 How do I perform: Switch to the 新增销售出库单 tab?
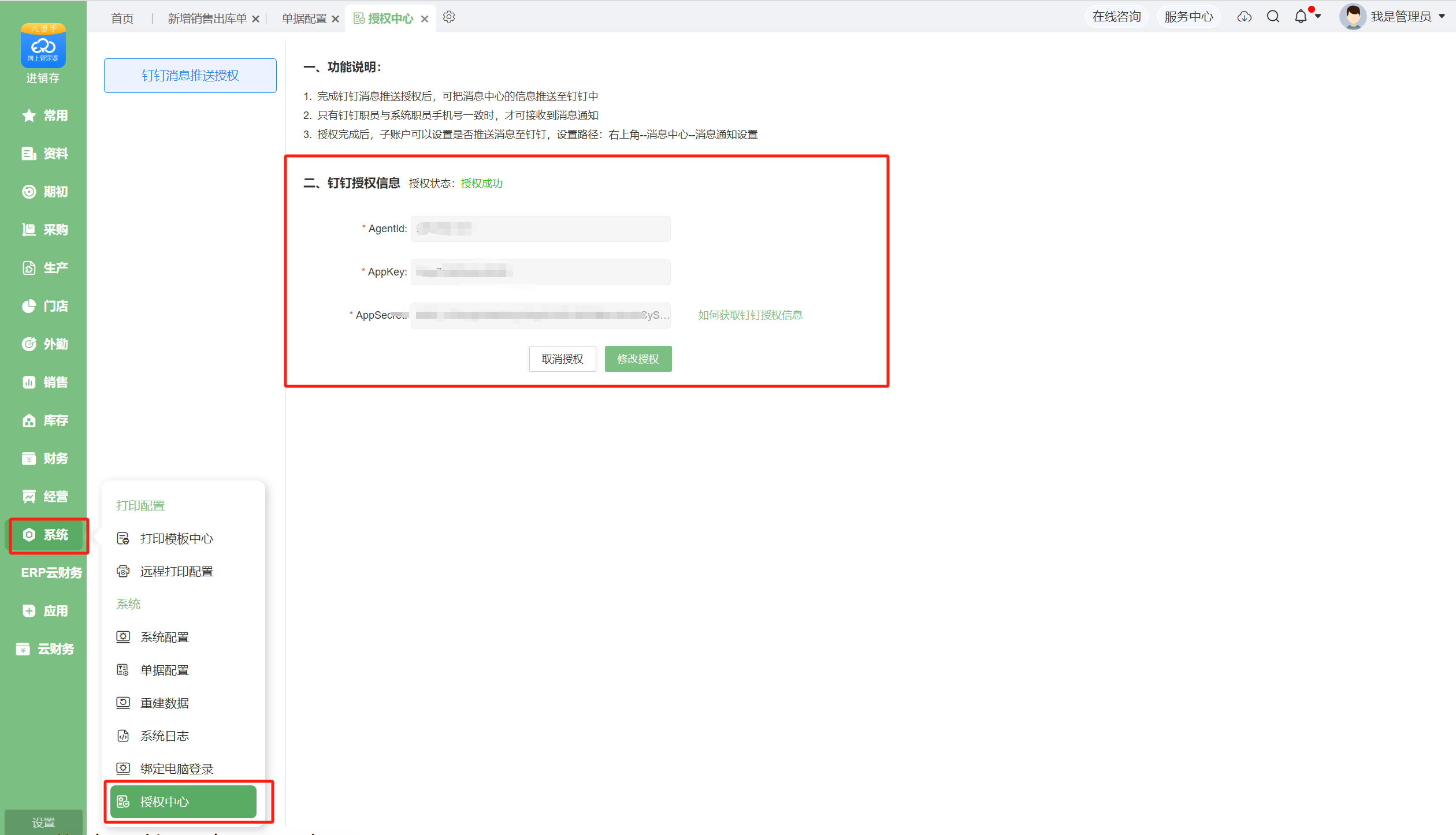[x=207, y=18]
